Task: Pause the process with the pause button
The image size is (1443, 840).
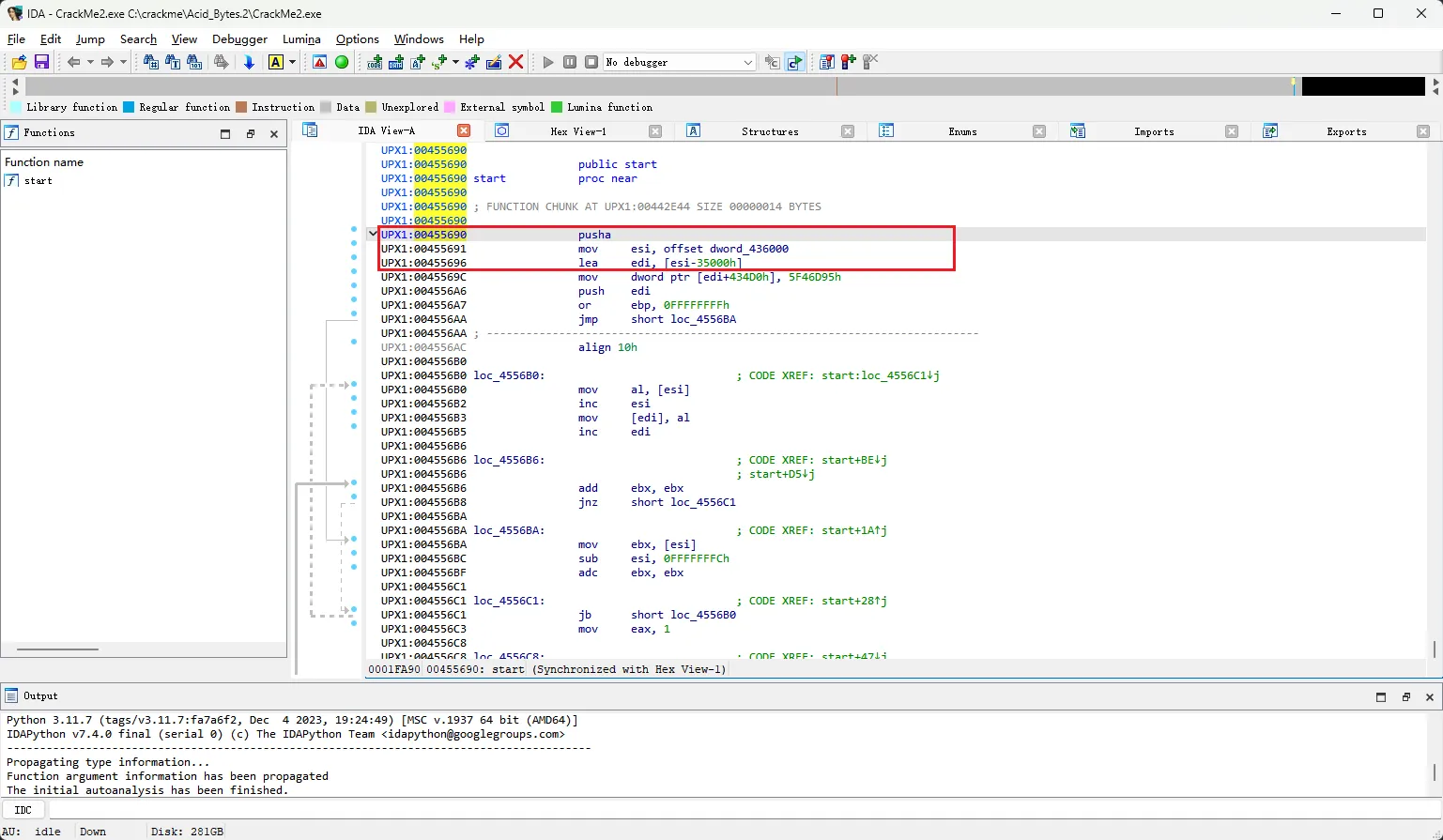Action: pos(570,62)
